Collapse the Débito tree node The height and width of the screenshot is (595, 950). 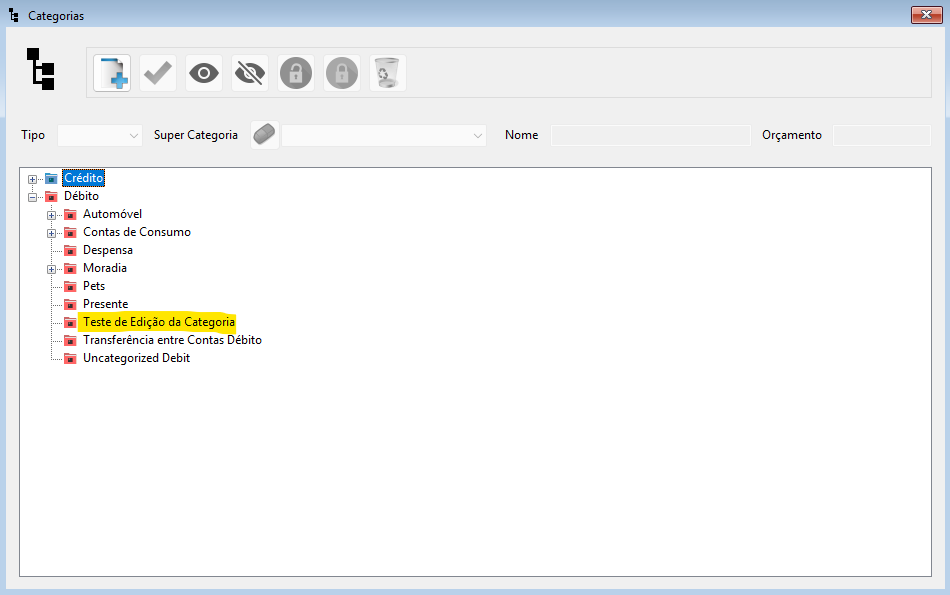33,197
